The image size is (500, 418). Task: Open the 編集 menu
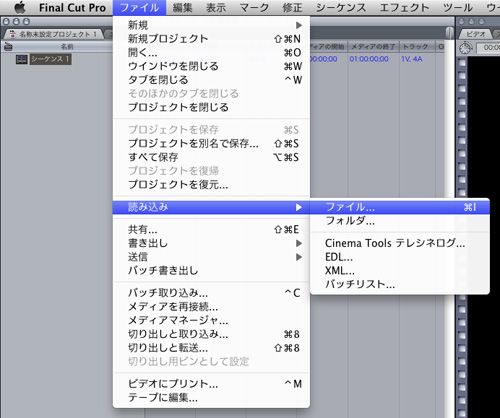point(182,8)
